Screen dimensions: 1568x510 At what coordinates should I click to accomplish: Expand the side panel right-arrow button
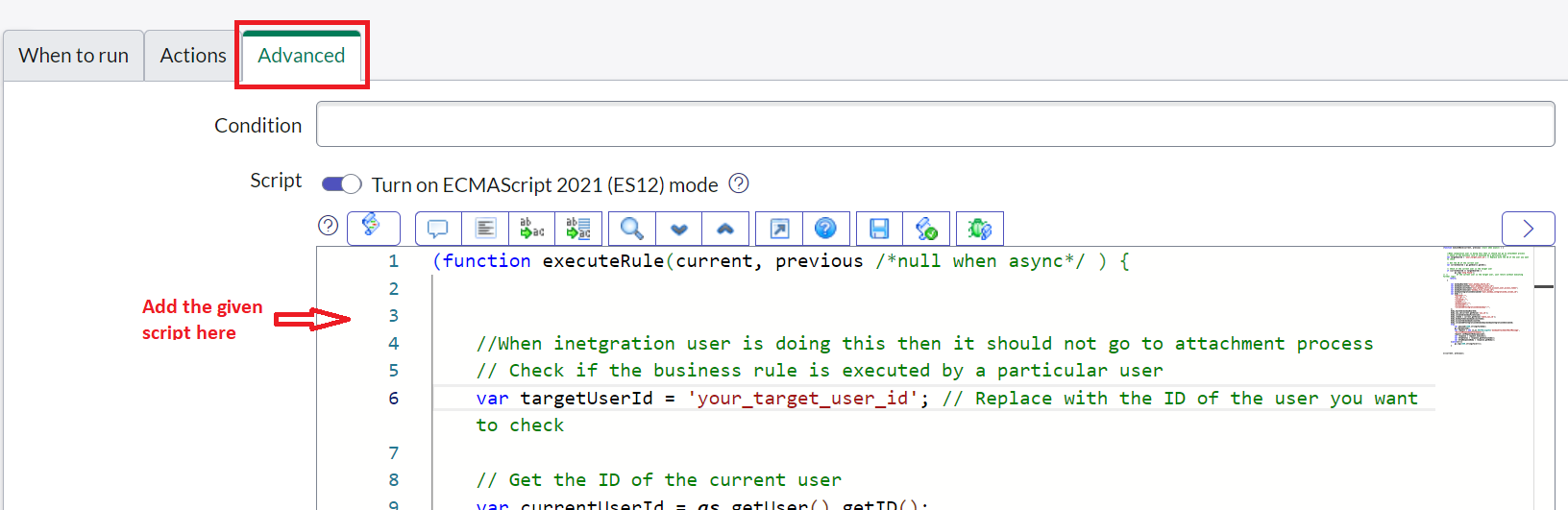point(1528,229)
